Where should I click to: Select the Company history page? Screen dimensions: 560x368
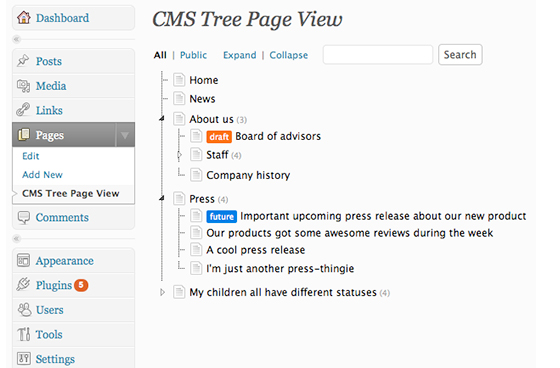[x=248, y=175]
